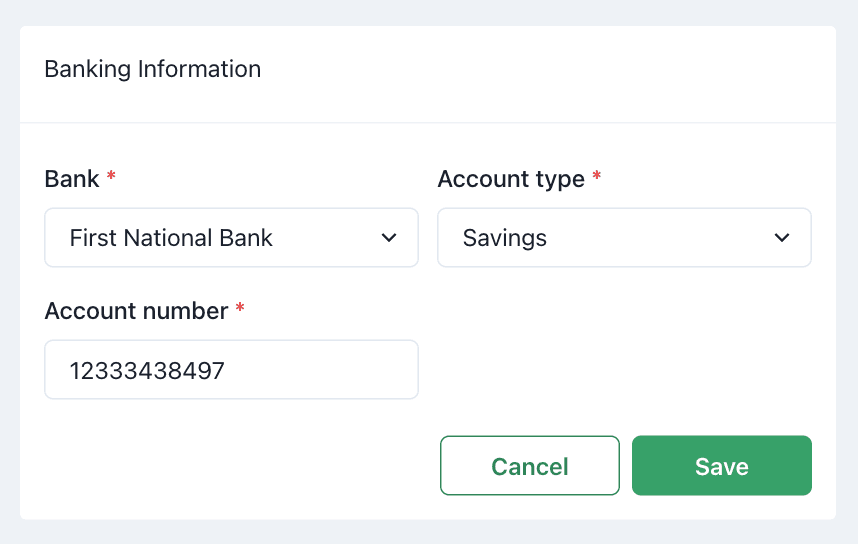This screenshot has width=858, height=544.
Task: Click the 12333438497 account number value
Action: pos(147,371)
